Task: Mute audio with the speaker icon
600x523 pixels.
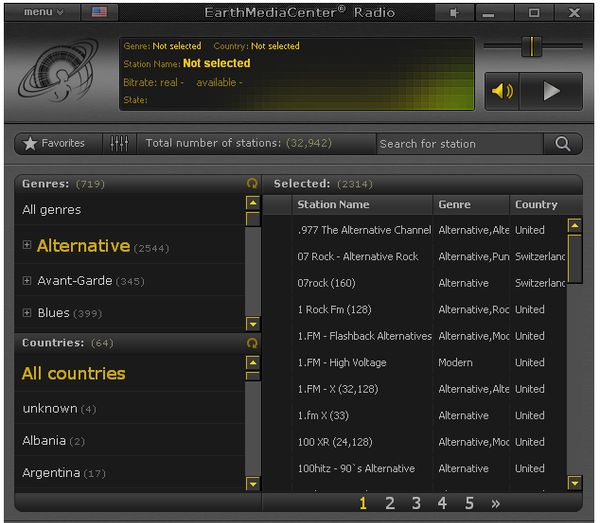Action: pos(502,91)
